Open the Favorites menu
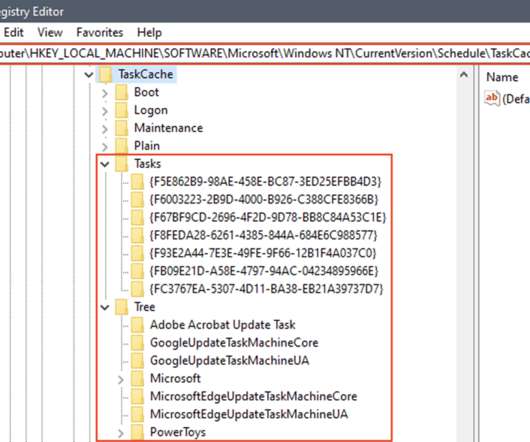This screenshot has width=530, height=442. coord(100,32)
